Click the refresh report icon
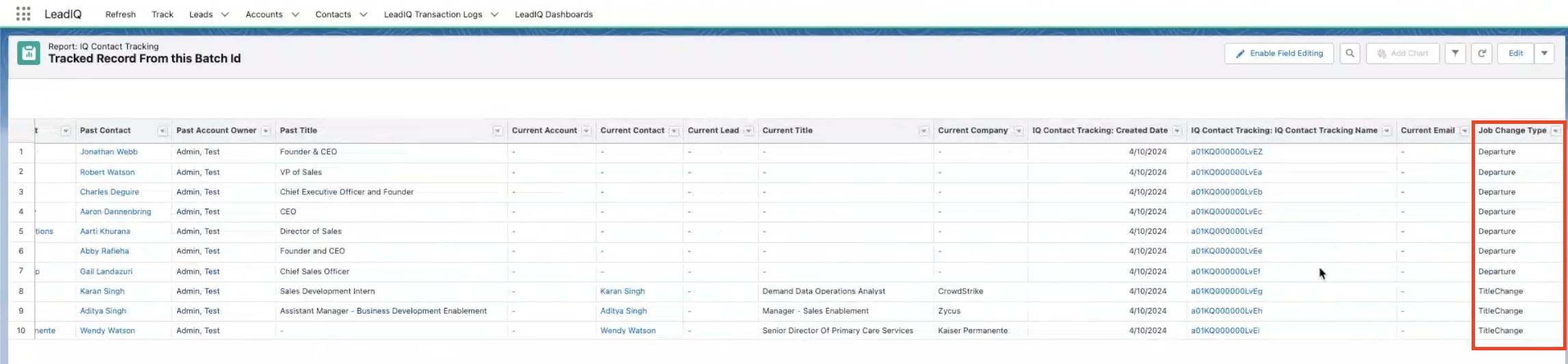Viewport: 1568px width, 364px height. [x=1482, y=53]
